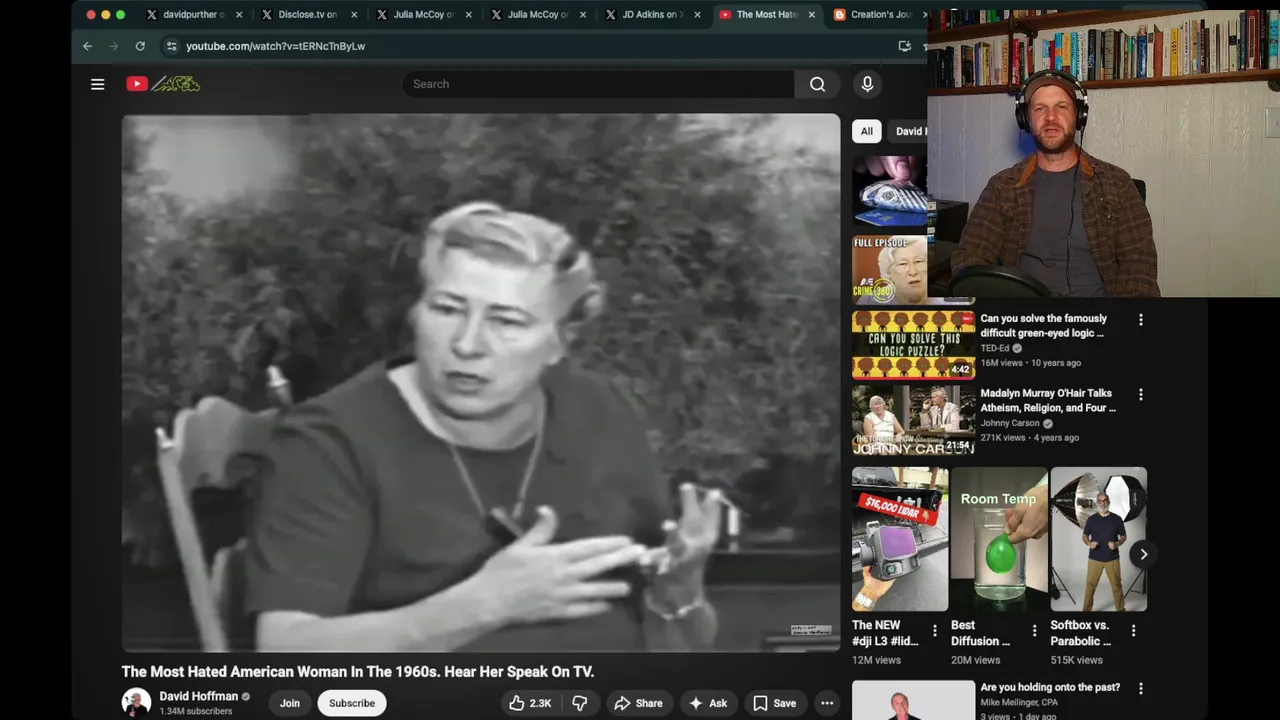Select the 'All' filter chip
1280x720 pixels.
click(866, 131)
